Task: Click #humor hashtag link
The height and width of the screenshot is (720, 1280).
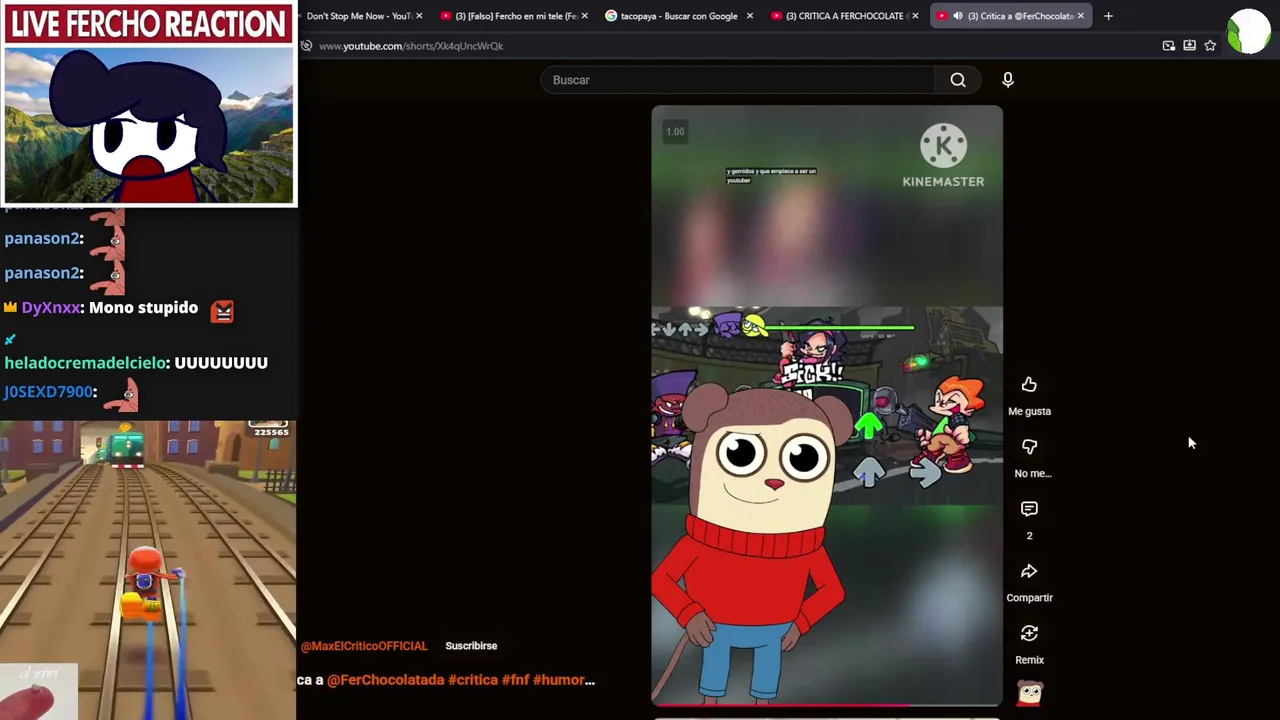Action: click(563, 680)
